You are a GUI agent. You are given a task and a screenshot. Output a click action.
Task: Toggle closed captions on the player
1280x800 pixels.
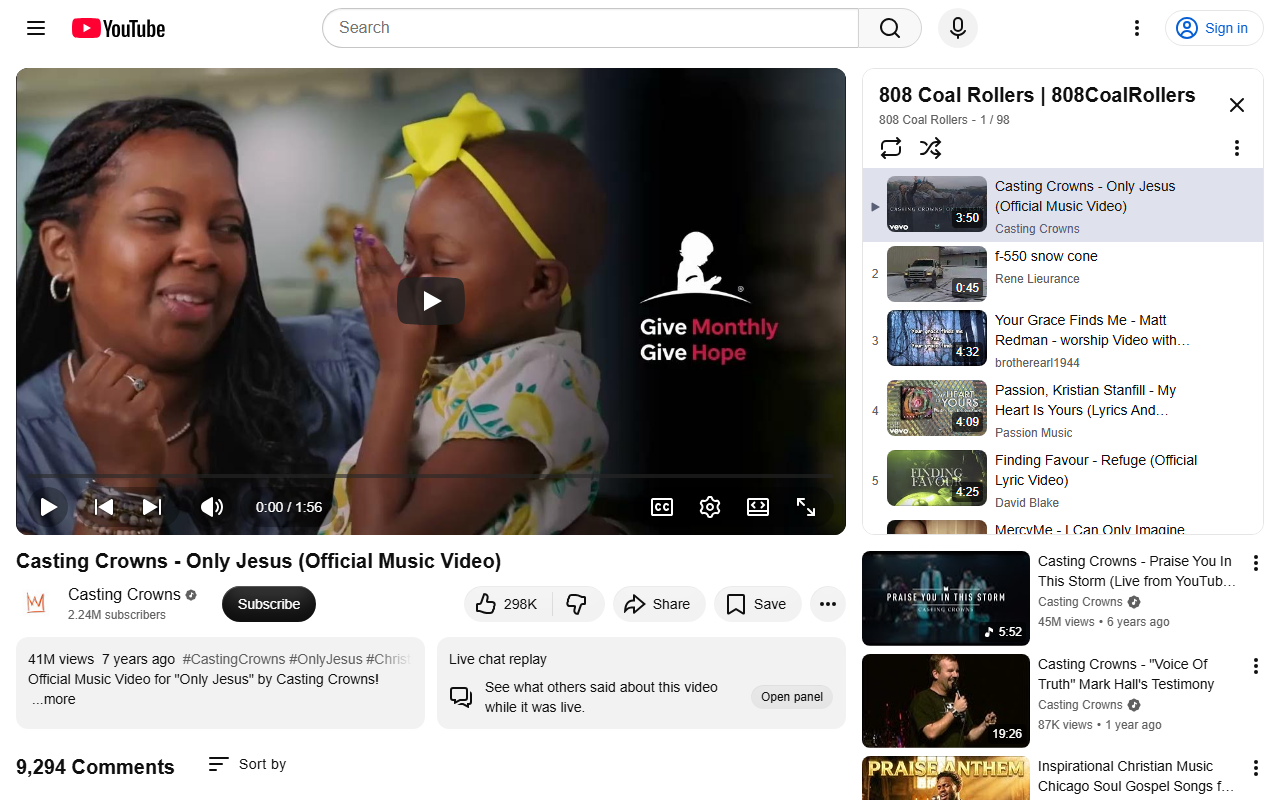click(x=662, y=507)
